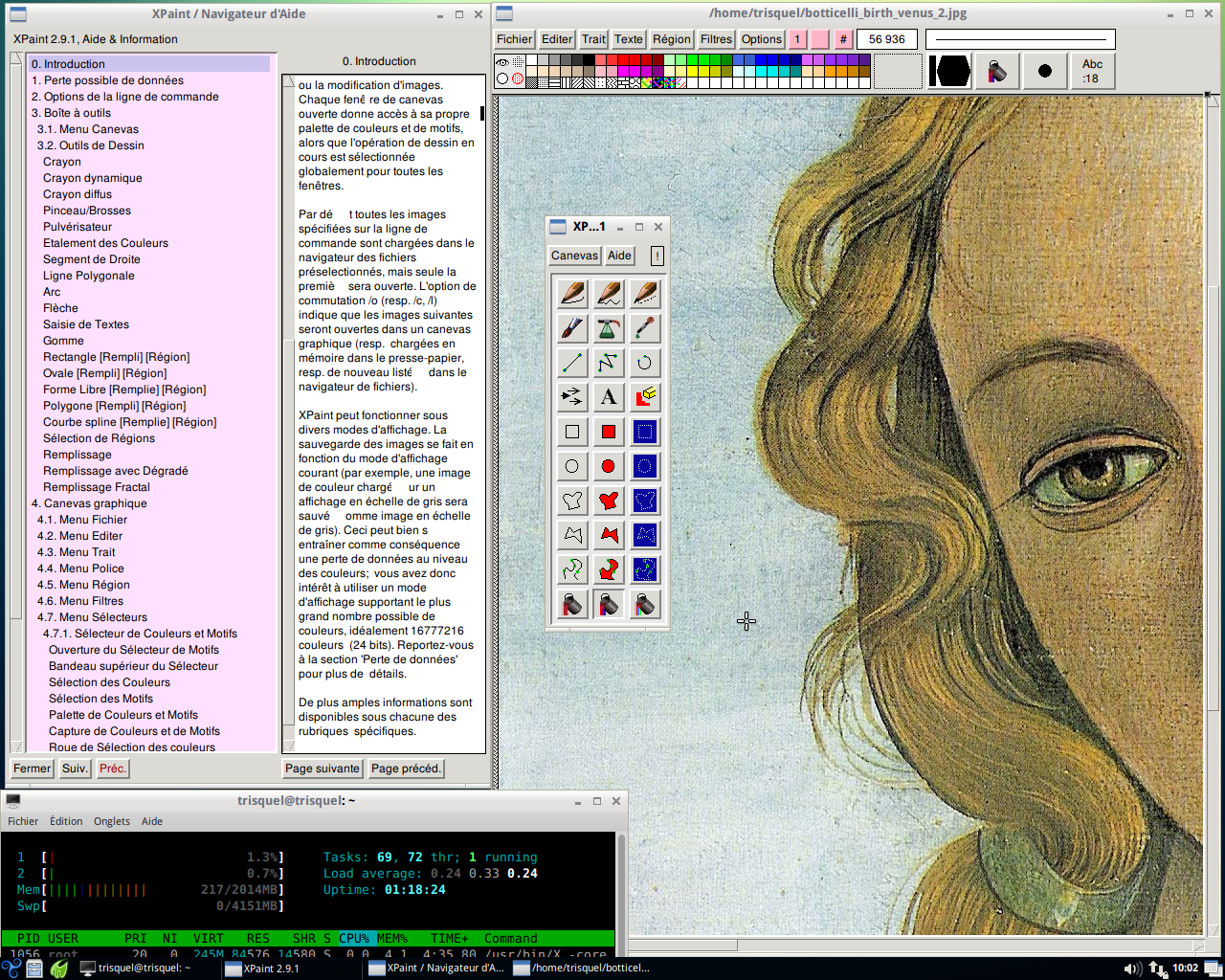1225x980 pixels.
Task: Open the Édition menu in the terminal
Action: pos(66,821)
